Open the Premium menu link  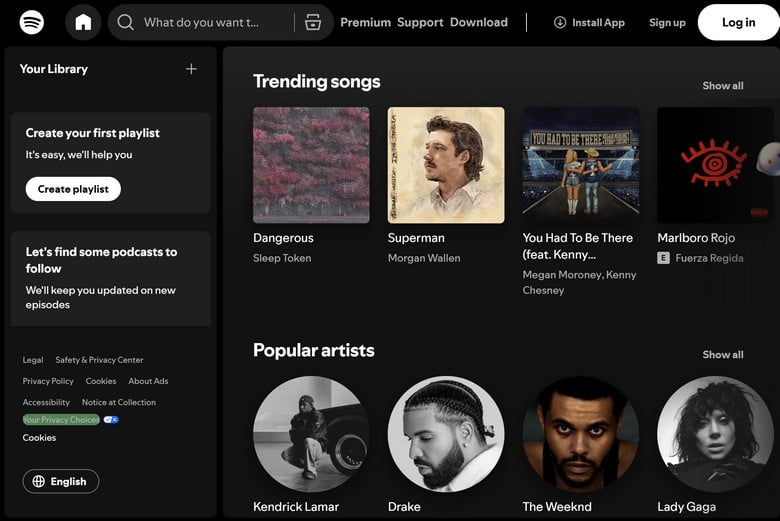coord(366,22)
